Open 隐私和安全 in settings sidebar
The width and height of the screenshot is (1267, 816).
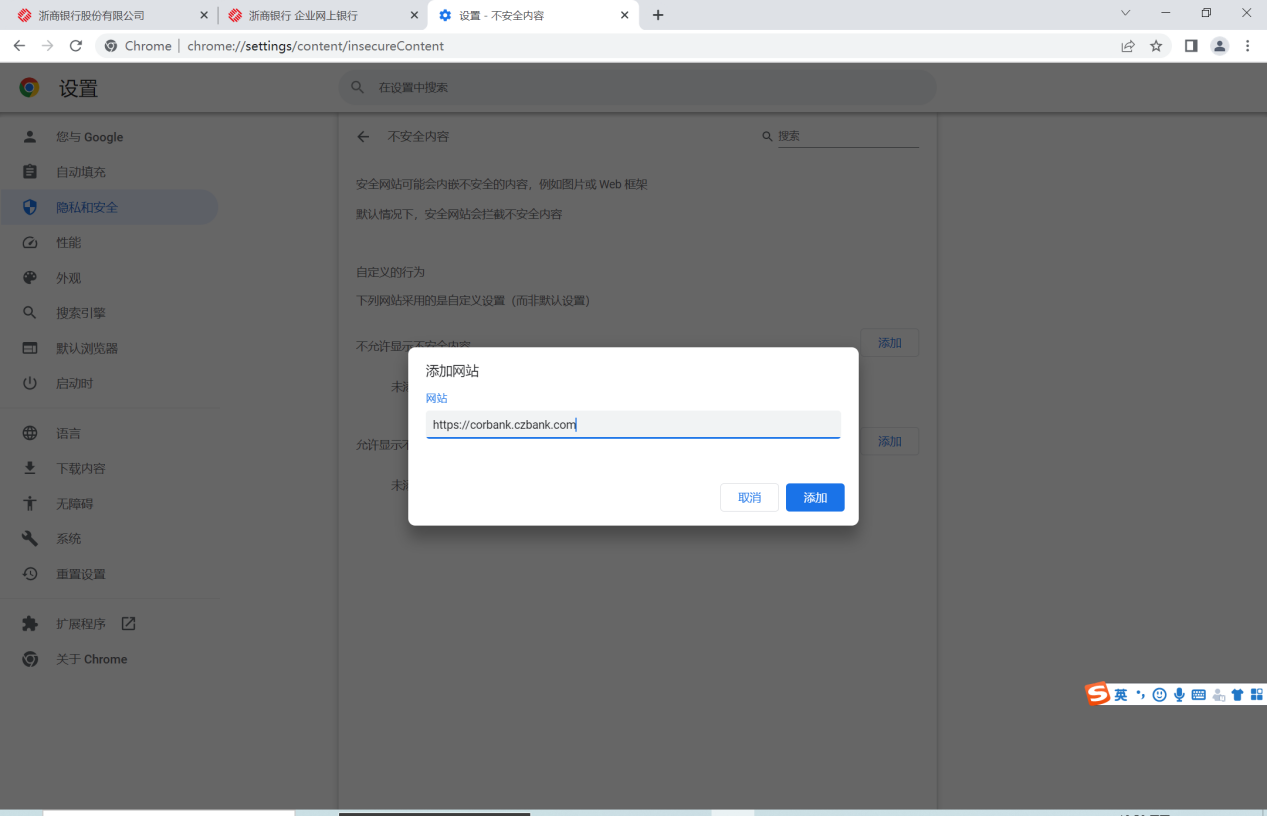(x=87, y=207)
